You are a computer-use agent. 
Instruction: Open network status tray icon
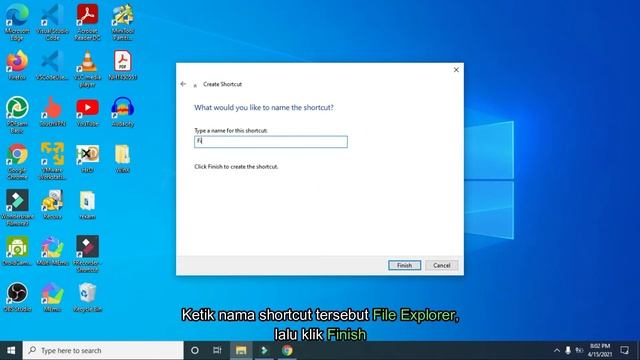(x=579, y=350)
